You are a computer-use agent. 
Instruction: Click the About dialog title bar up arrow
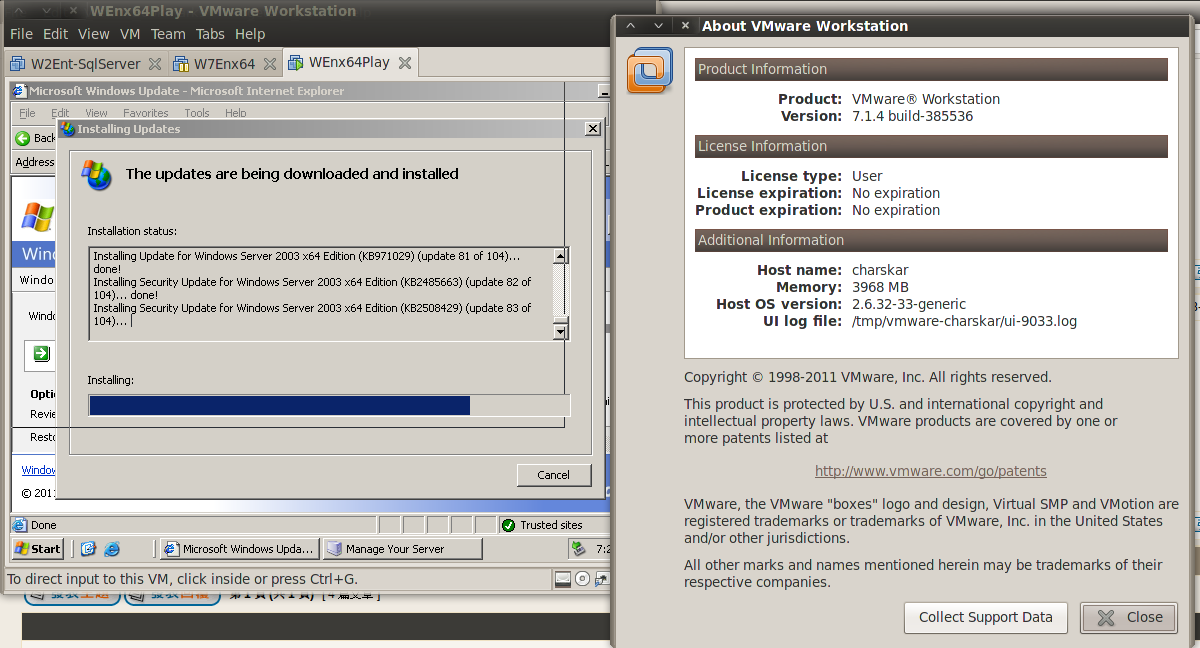click(629, 26)
